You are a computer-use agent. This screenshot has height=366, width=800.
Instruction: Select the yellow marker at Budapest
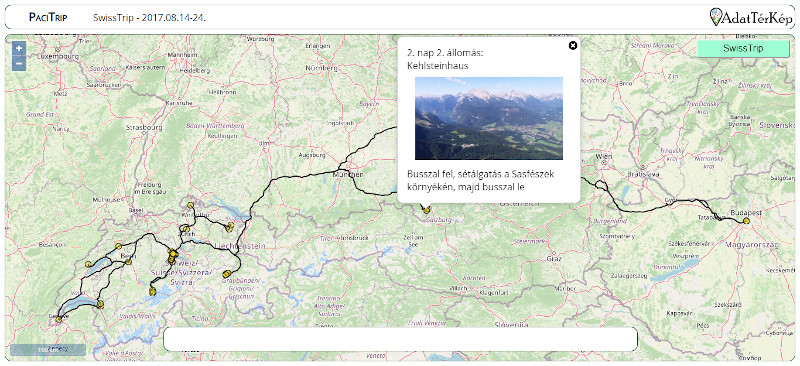click(x=746, y=221)
